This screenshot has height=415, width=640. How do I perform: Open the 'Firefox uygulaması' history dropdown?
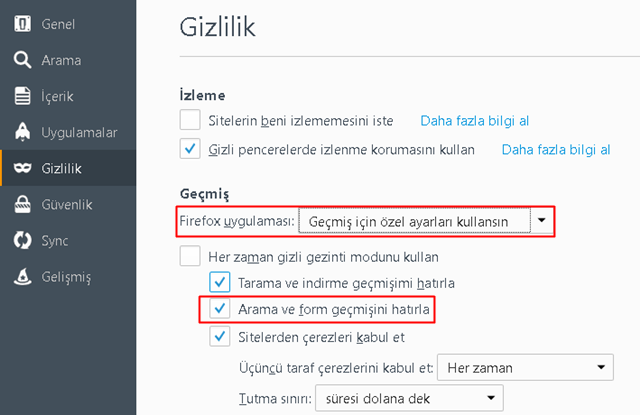coord(428,219)
